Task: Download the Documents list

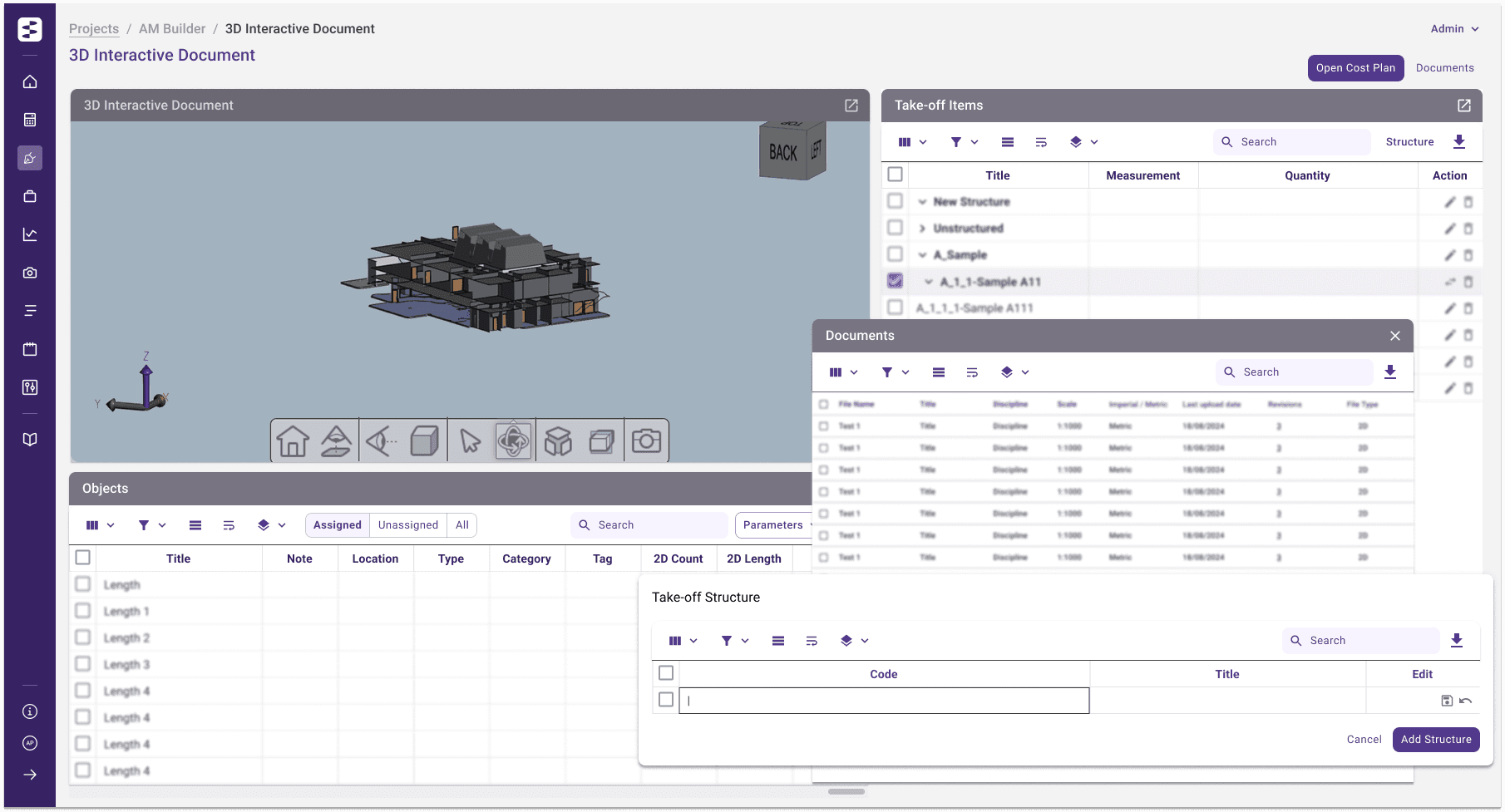Action: [x=1390, y=372]
